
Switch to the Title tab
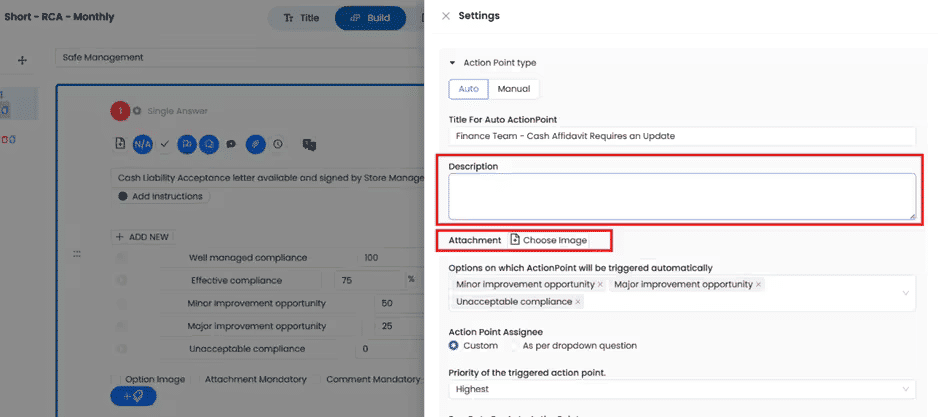(x=300, y=18)
